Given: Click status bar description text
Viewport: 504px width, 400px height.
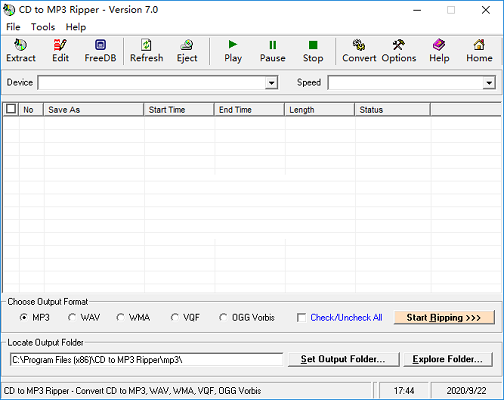Looking at the screenshot, I should pos(132,390).
